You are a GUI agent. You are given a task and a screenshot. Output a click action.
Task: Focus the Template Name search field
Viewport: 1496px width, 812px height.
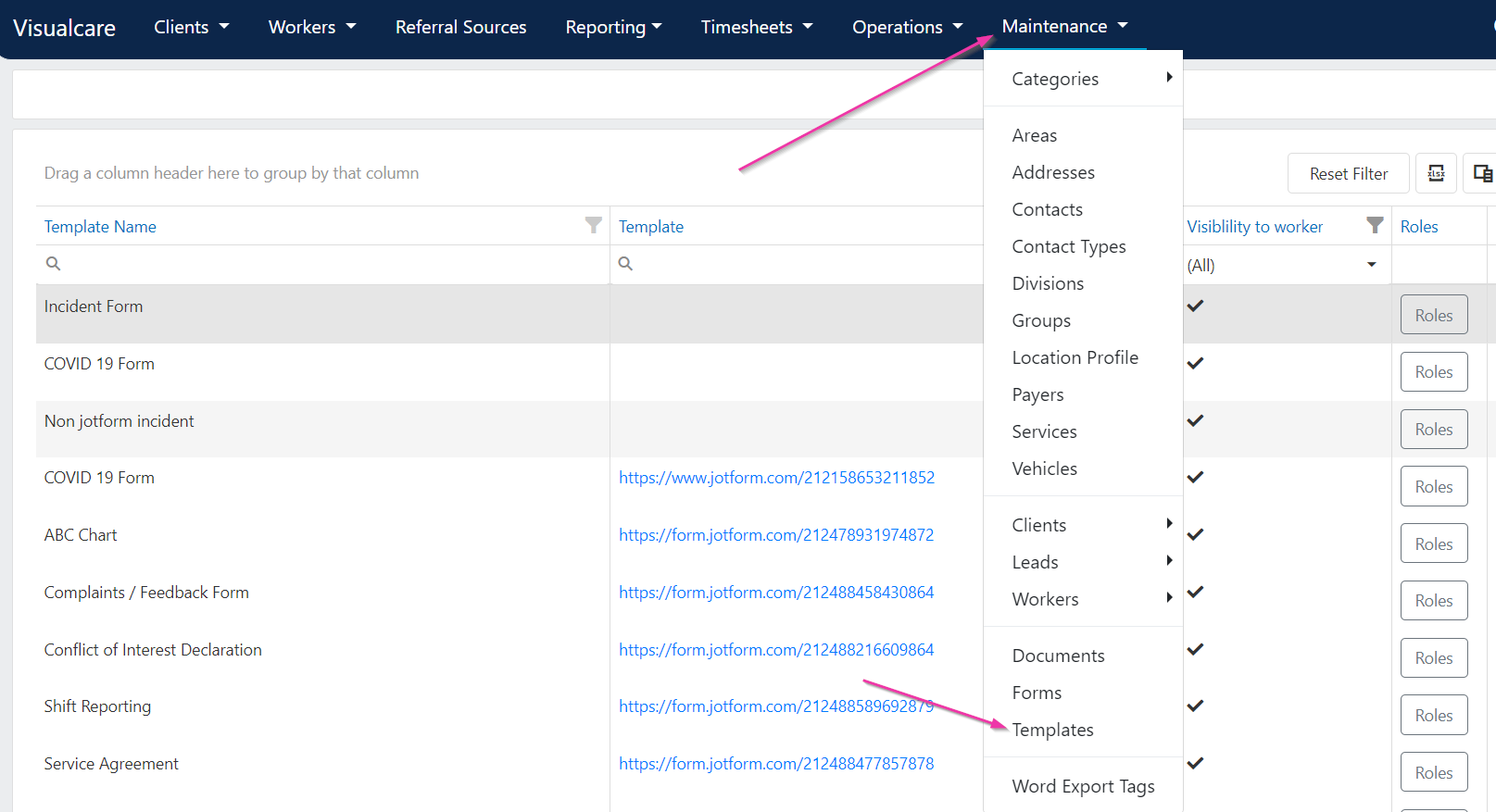323,264
